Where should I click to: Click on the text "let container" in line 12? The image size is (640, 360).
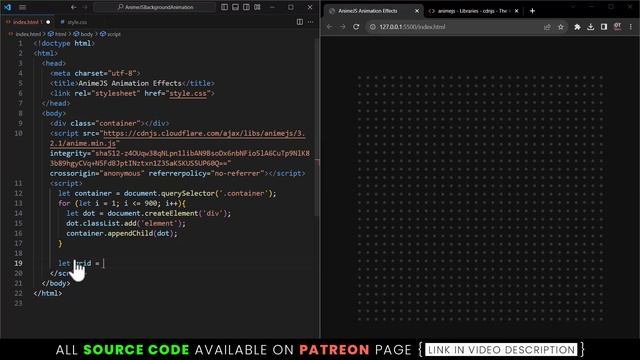coord(85,193)
